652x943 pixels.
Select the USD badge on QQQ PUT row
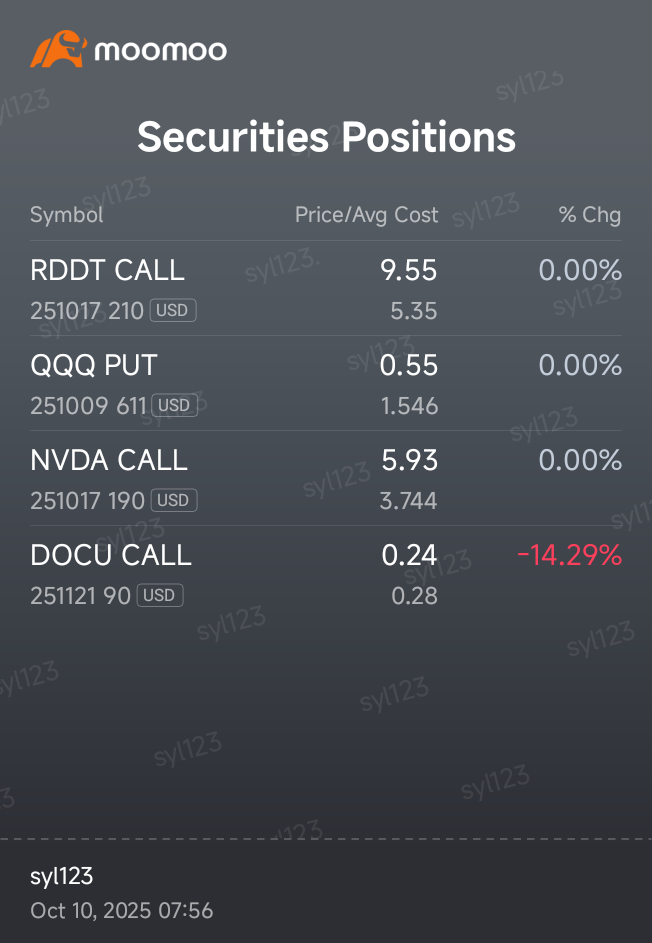(174, 405)
